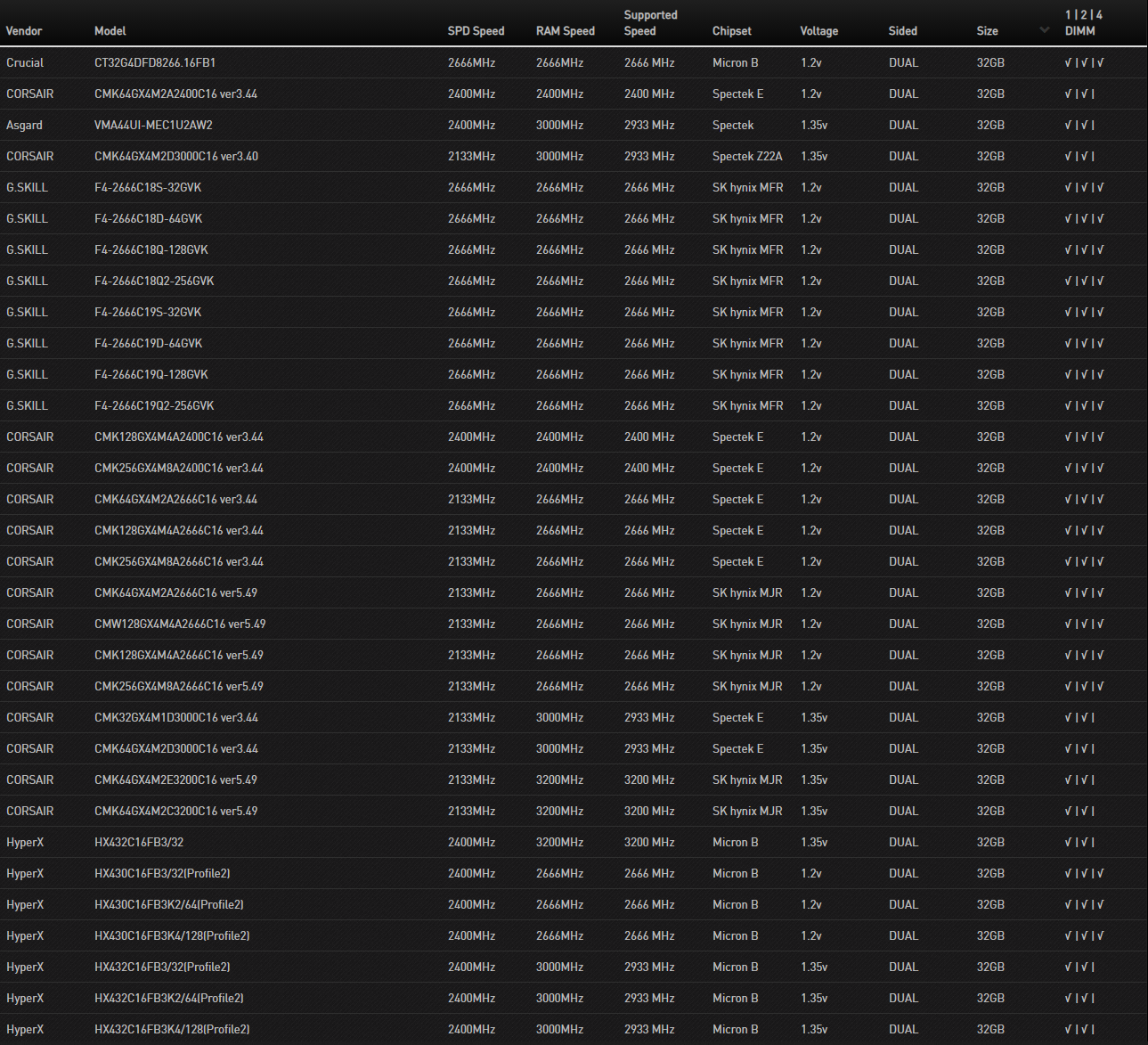The width and height of the screenshot is (1148, 1045).
Task: Select model CMK256GX4M8A2666C16 ver3.44
Action: point(179,562)
